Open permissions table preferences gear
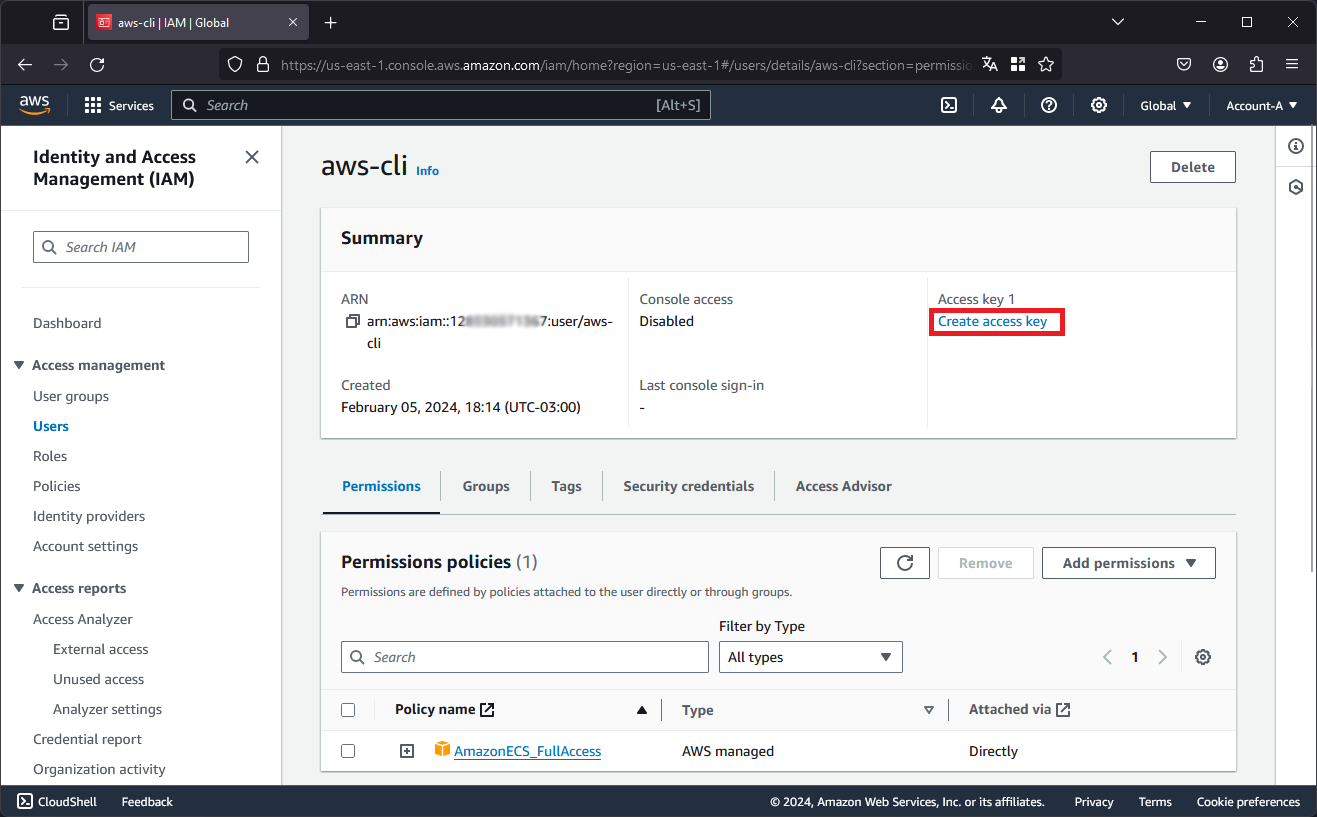Viewport: 1317px width, 817px height. tap(1203, 657)
